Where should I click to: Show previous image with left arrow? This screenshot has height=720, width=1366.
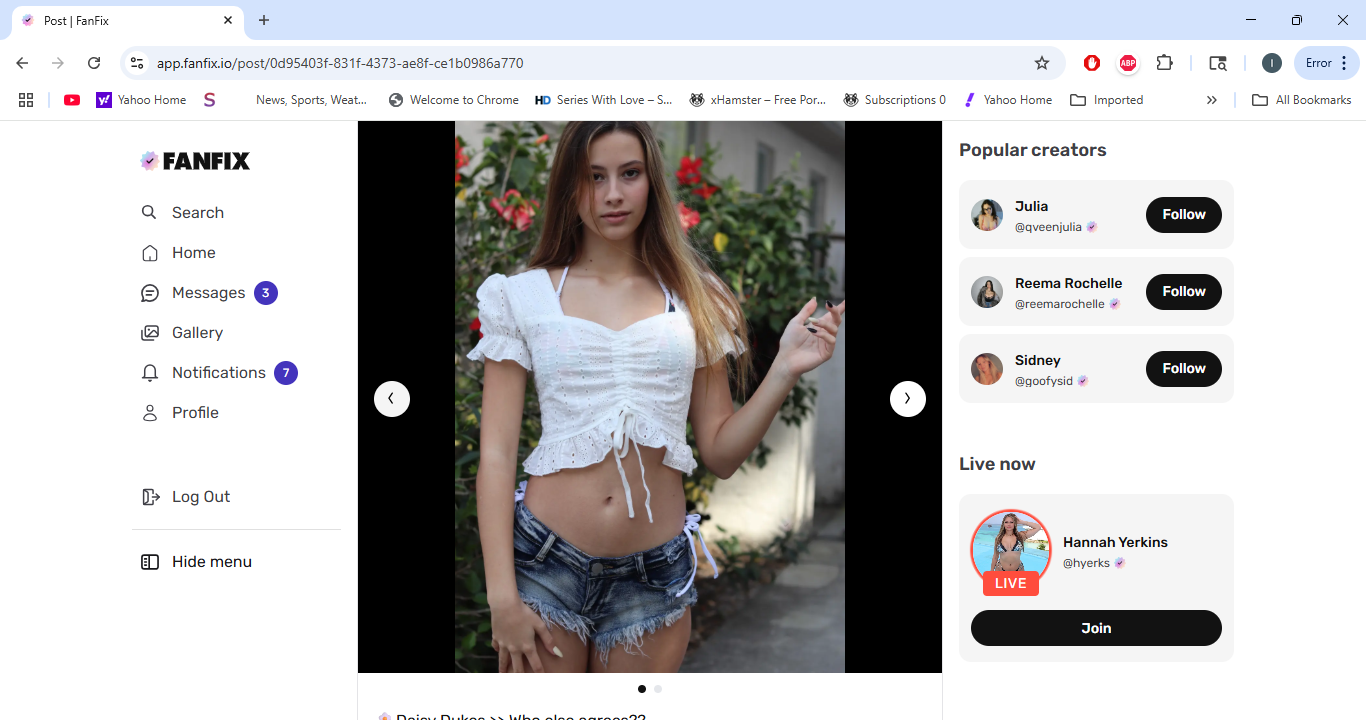(x=392, y=398)
